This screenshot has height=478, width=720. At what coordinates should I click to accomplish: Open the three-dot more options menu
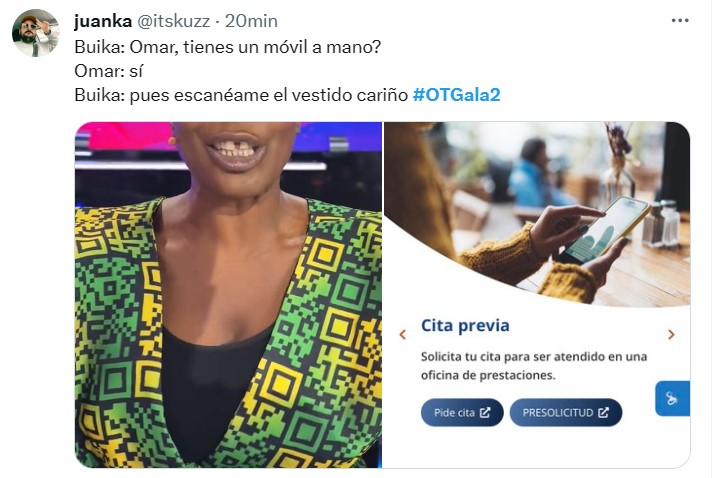(679, 21)
